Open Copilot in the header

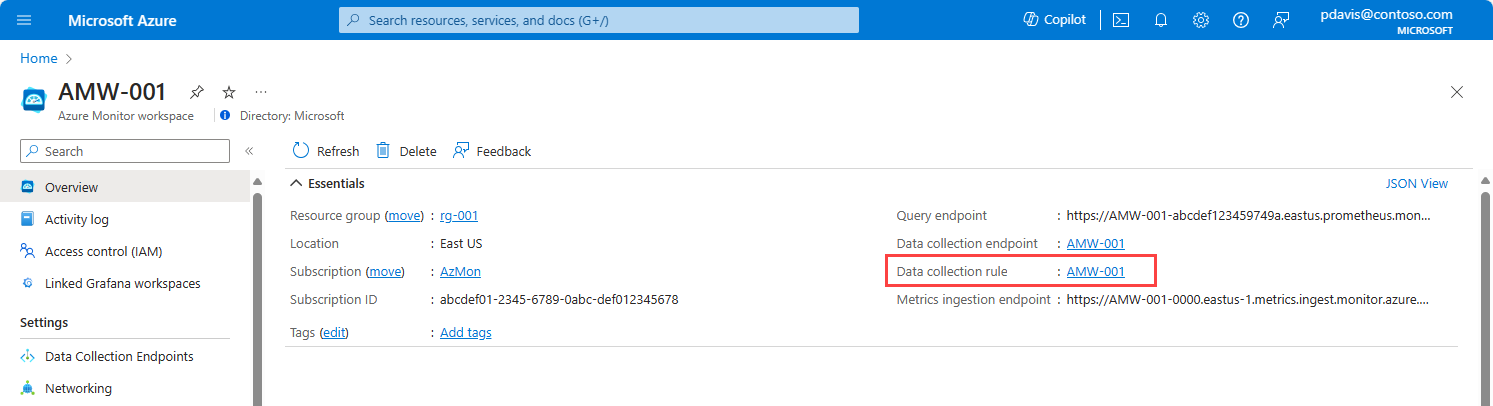point(1054,20)
